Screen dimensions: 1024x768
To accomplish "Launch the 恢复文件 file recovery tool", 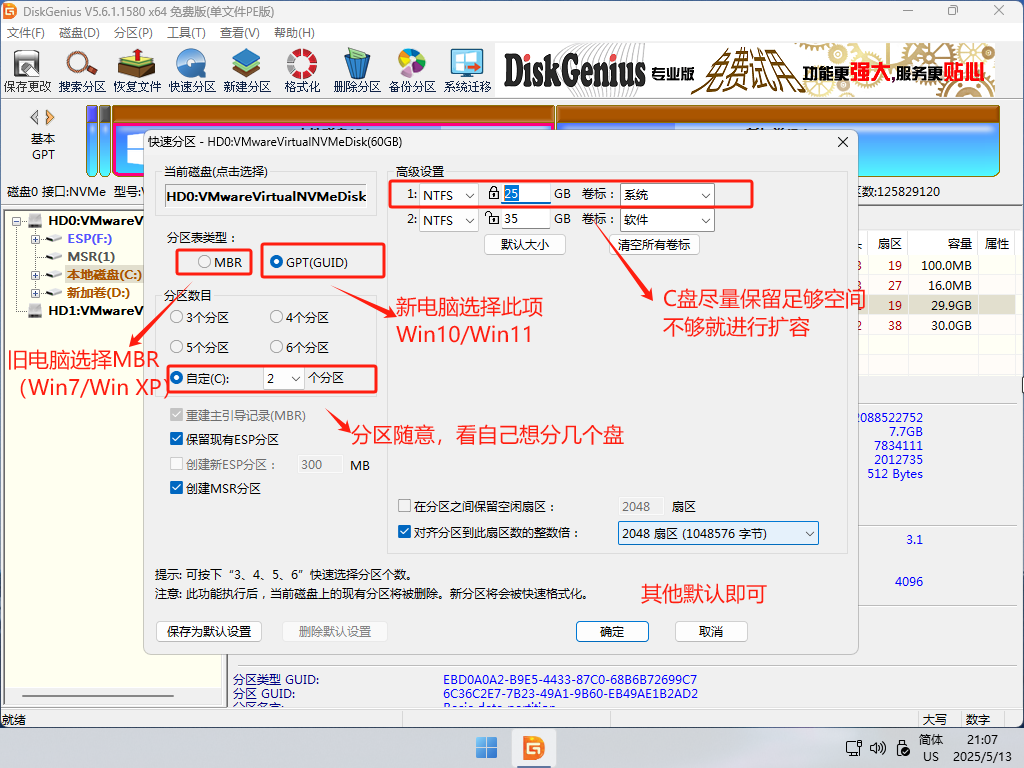I will 136,71.
